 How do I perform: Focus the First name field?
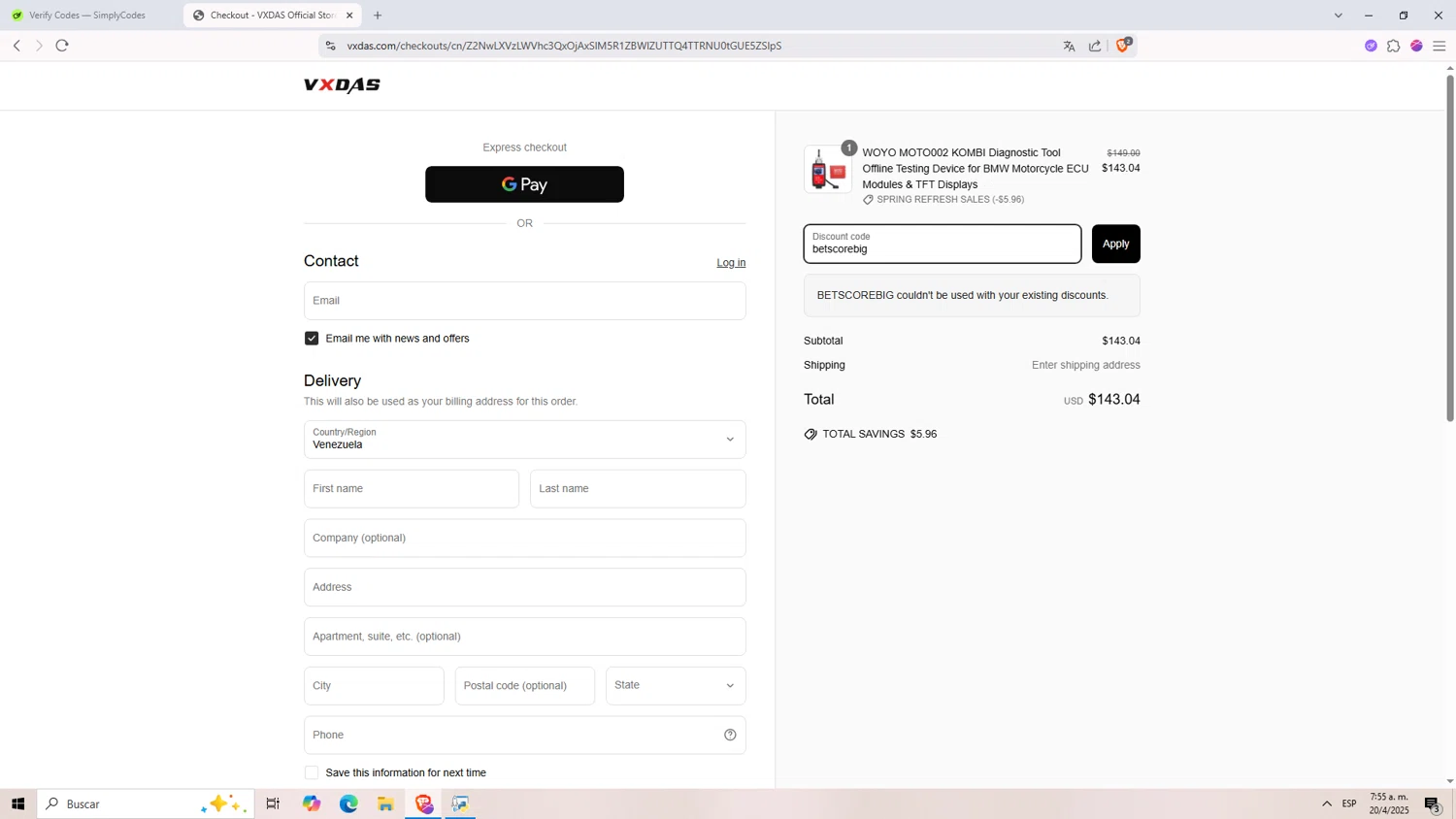point(412,489)
